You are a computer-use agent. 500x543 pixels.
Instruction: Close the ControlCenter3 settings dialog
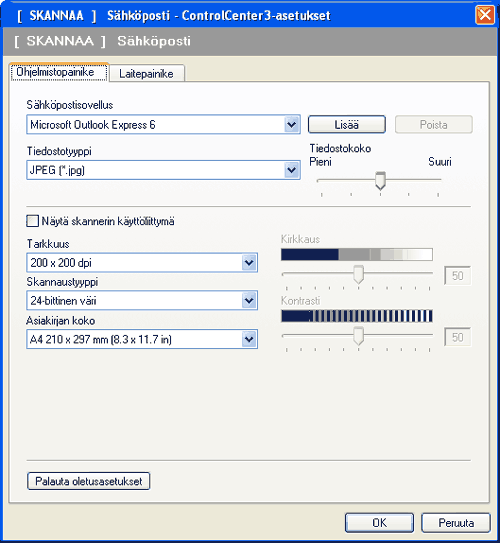click(485, 15)
